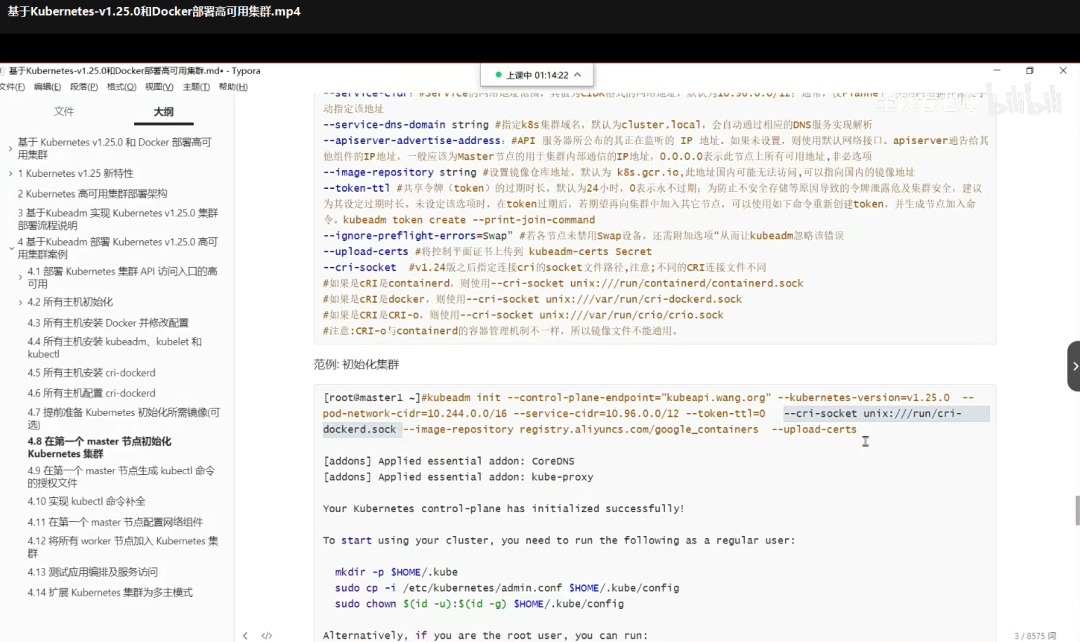Jump to 4.5 所有主机安装 cri-dockerd

click(92, 373)
